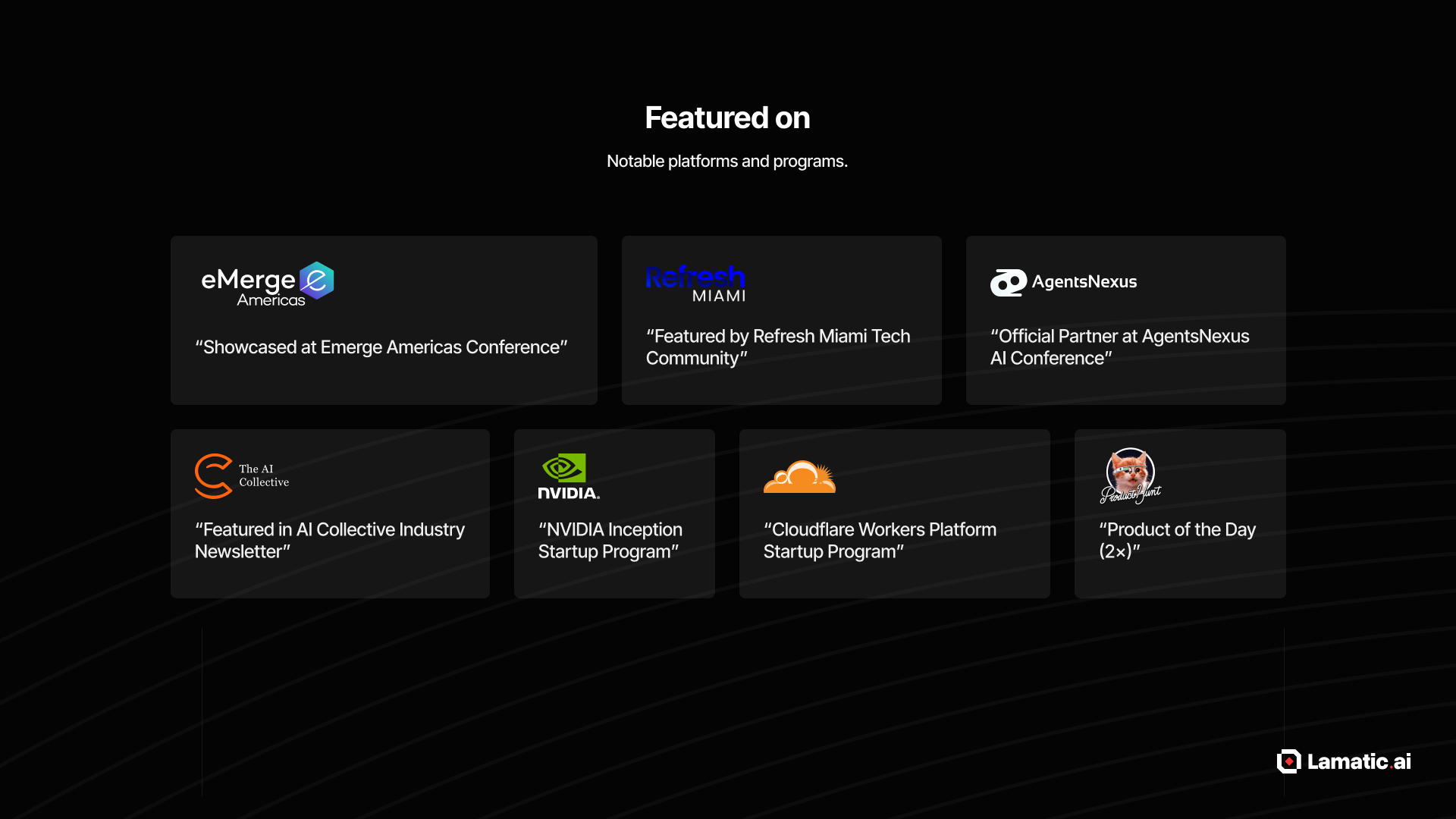This screenshot has width=1456, height=819.
Task: Click the NVIDIA green eye logo
Action: click(564, 468)
